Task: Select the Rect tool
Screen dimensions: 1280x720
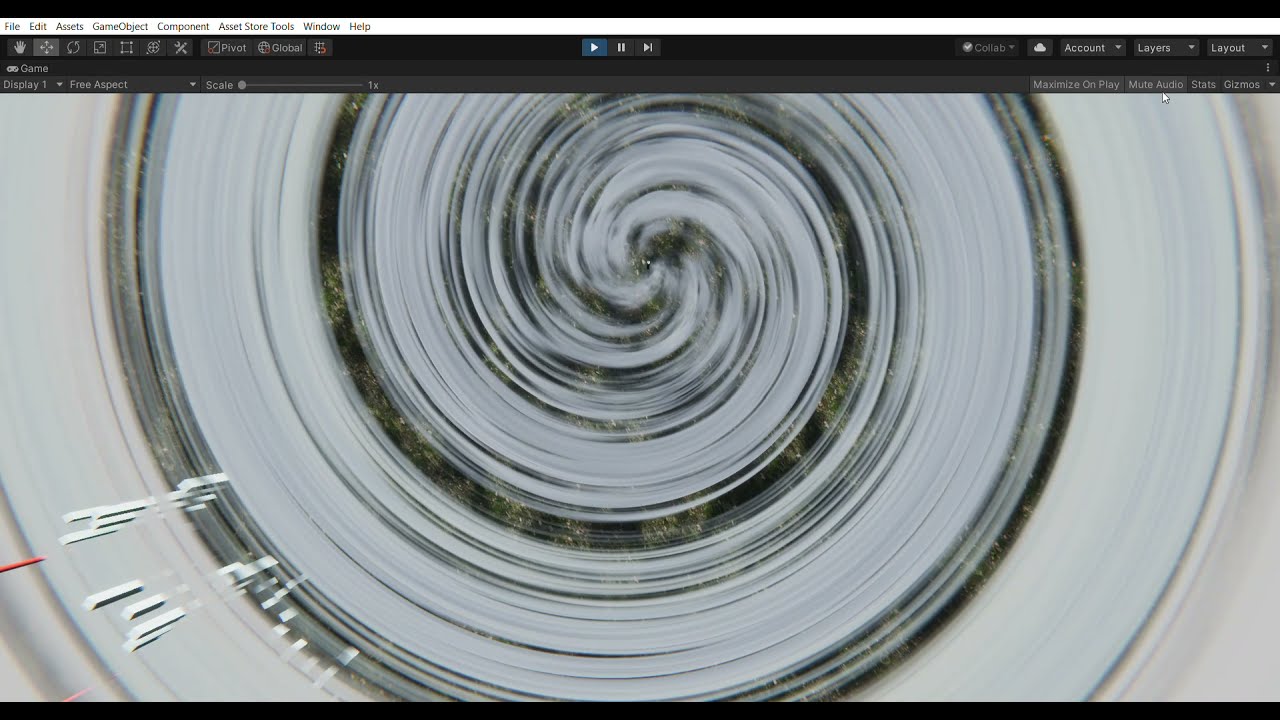Action: pyautogui.click(x=127, y=47)
